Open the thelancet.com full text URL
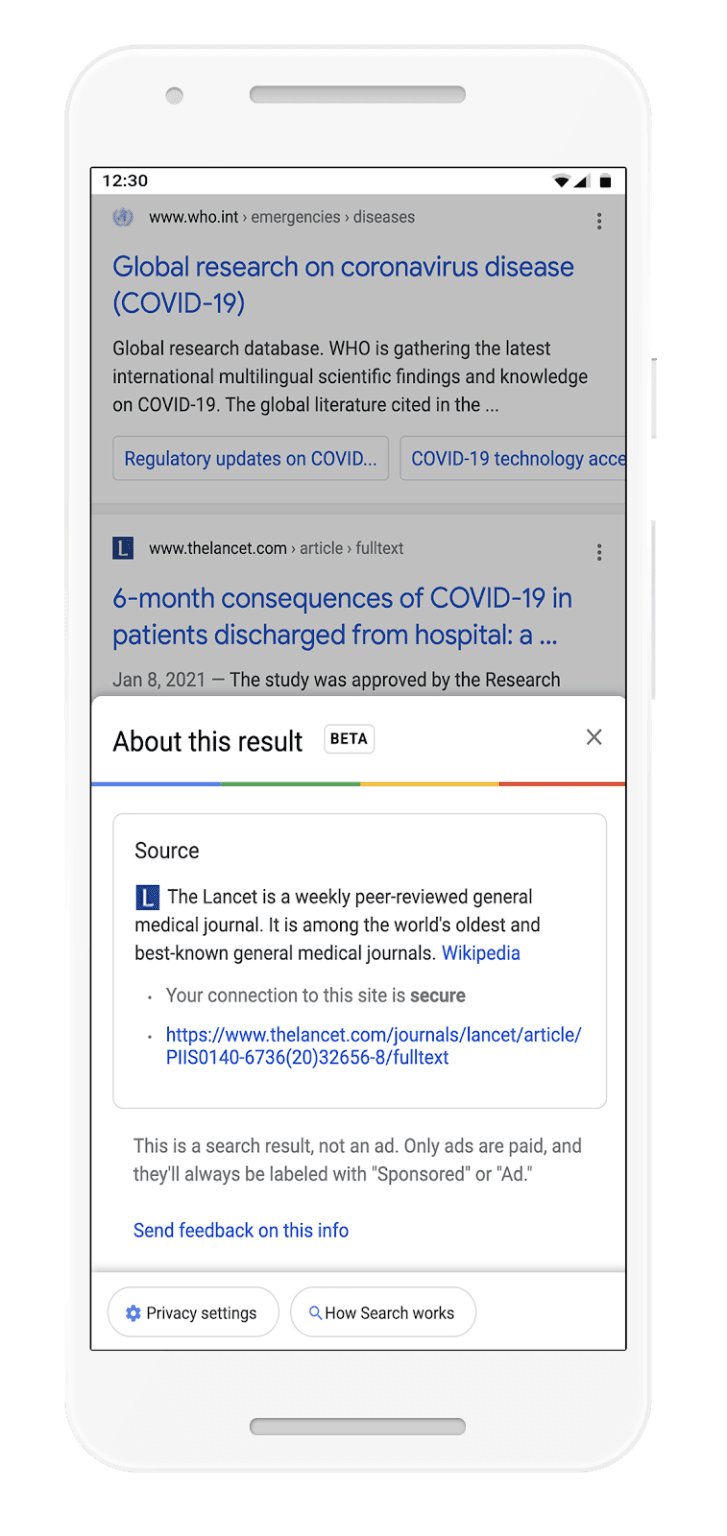The height and width of the screenshot is (1536, 727). pyautogui.click(x=373, y=1046)
